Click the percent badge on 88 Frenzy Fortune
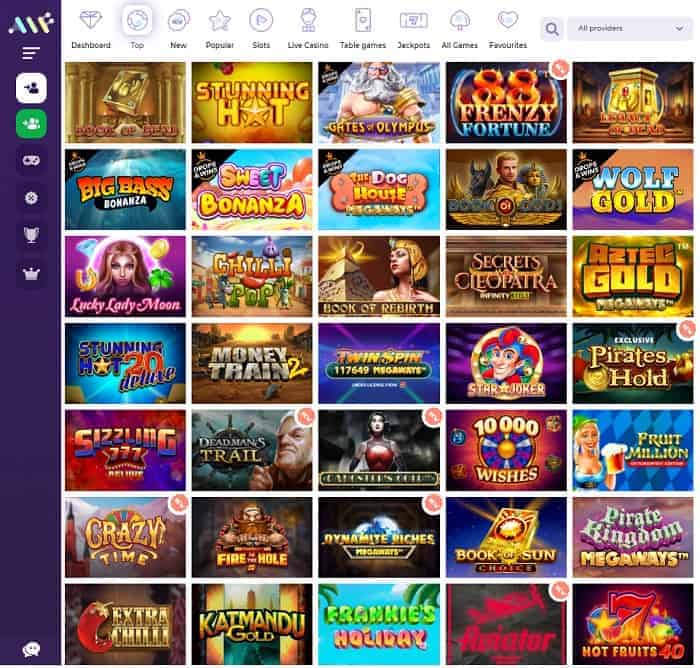This screenshot has width=700, height=668. coord(559,68)
